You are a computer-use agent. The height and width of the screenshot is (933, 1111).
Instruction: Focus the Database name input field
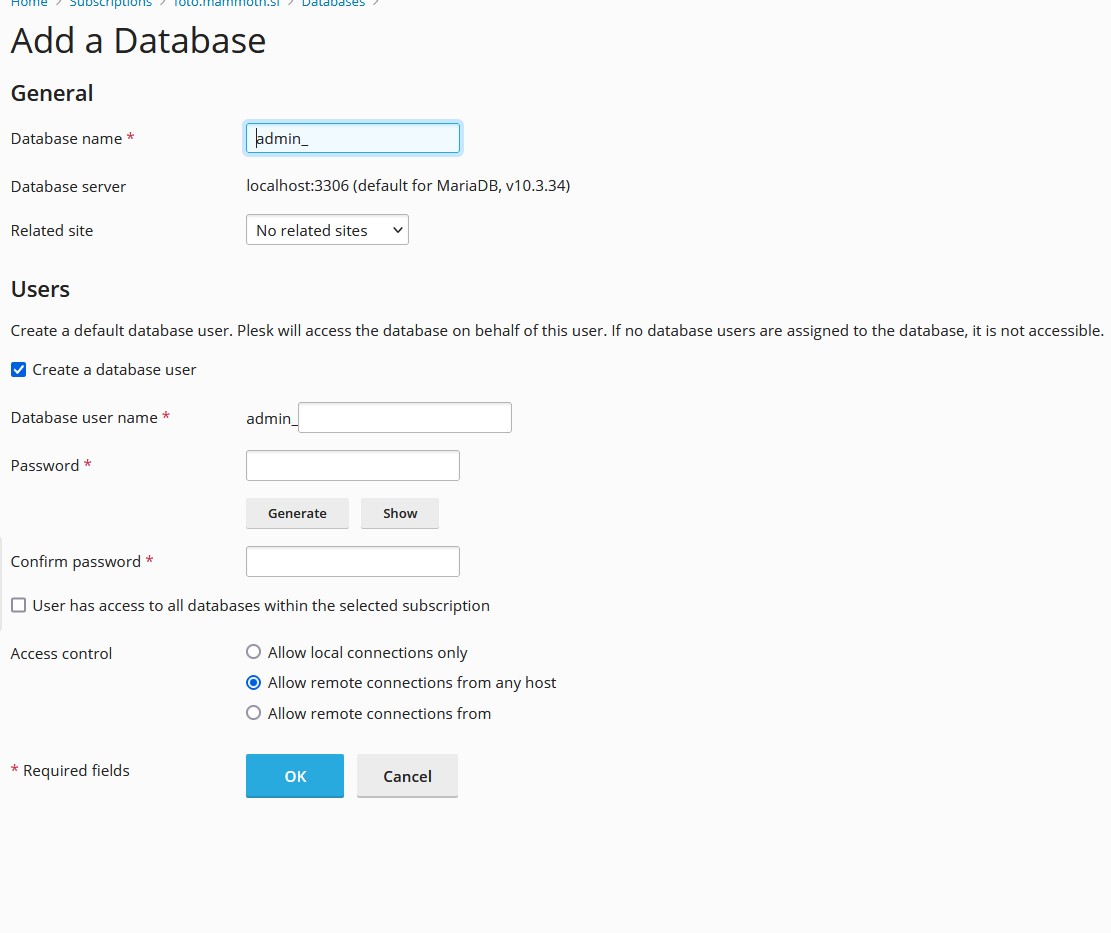pyautogui.click(x=353, y=138)
